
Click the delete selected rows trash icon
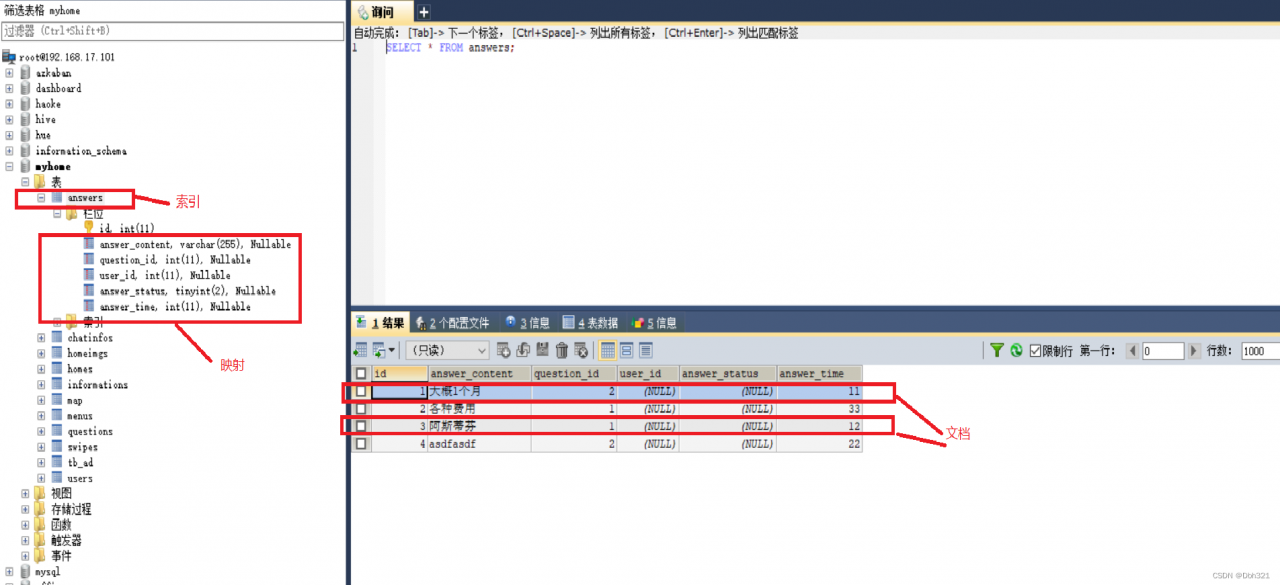point(562,350)
